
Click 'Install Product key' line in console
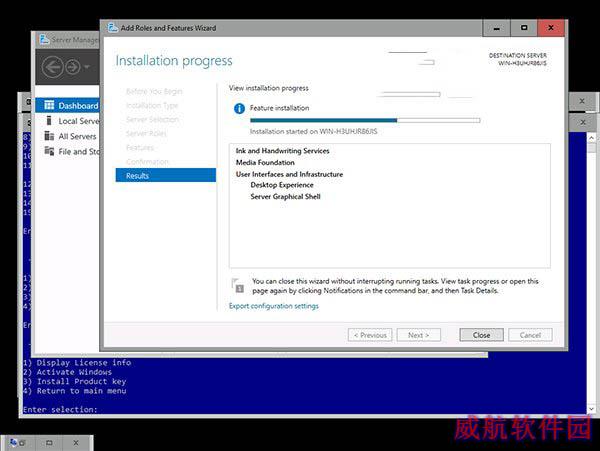click(82, 381)
